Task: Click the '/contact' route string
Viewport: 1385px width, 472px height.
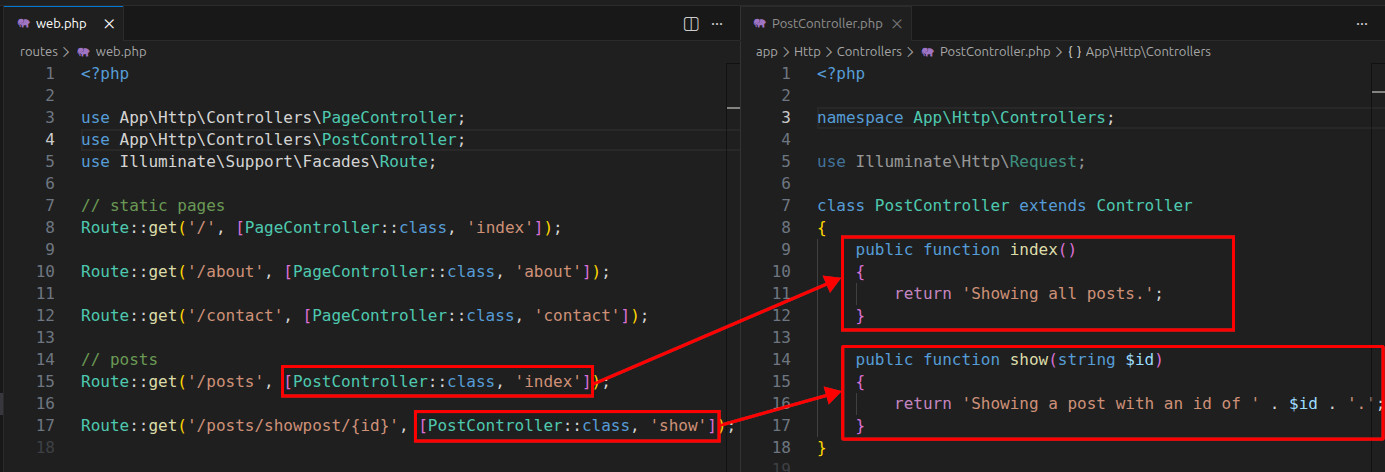Action: (234, 315)
